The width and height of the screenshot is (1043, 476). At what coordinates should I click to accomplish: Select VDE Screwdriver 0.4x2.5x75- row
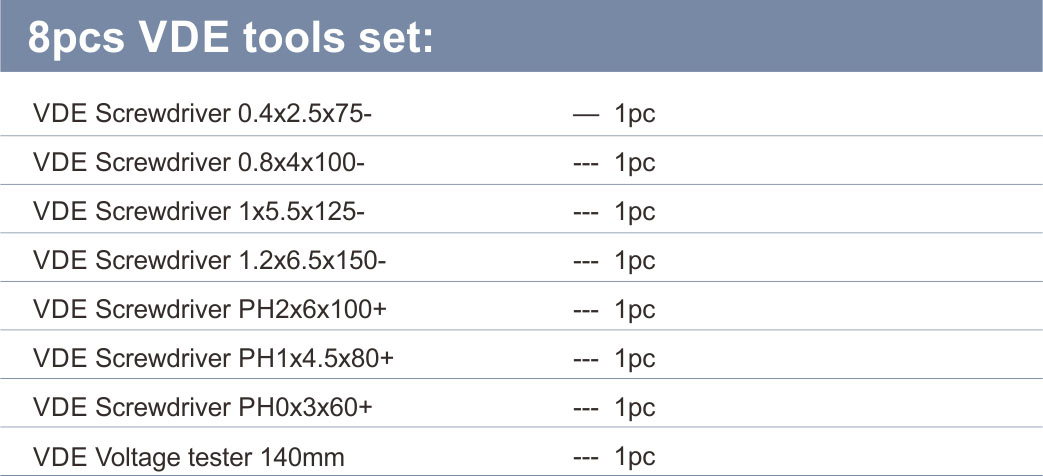522,114
